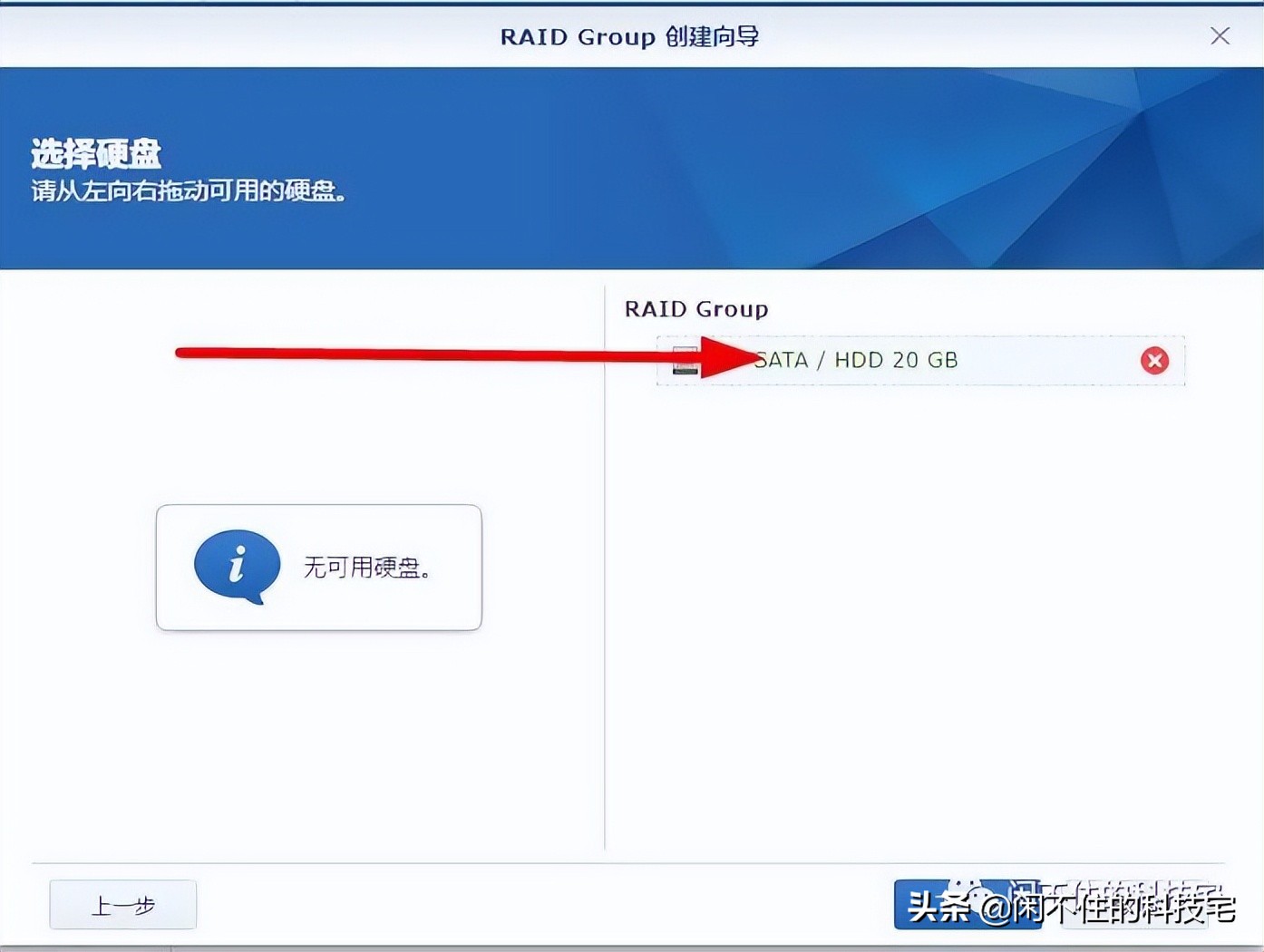
Task: Click the RAID Group 创建向导 title bar
Action: click(631, 37)
